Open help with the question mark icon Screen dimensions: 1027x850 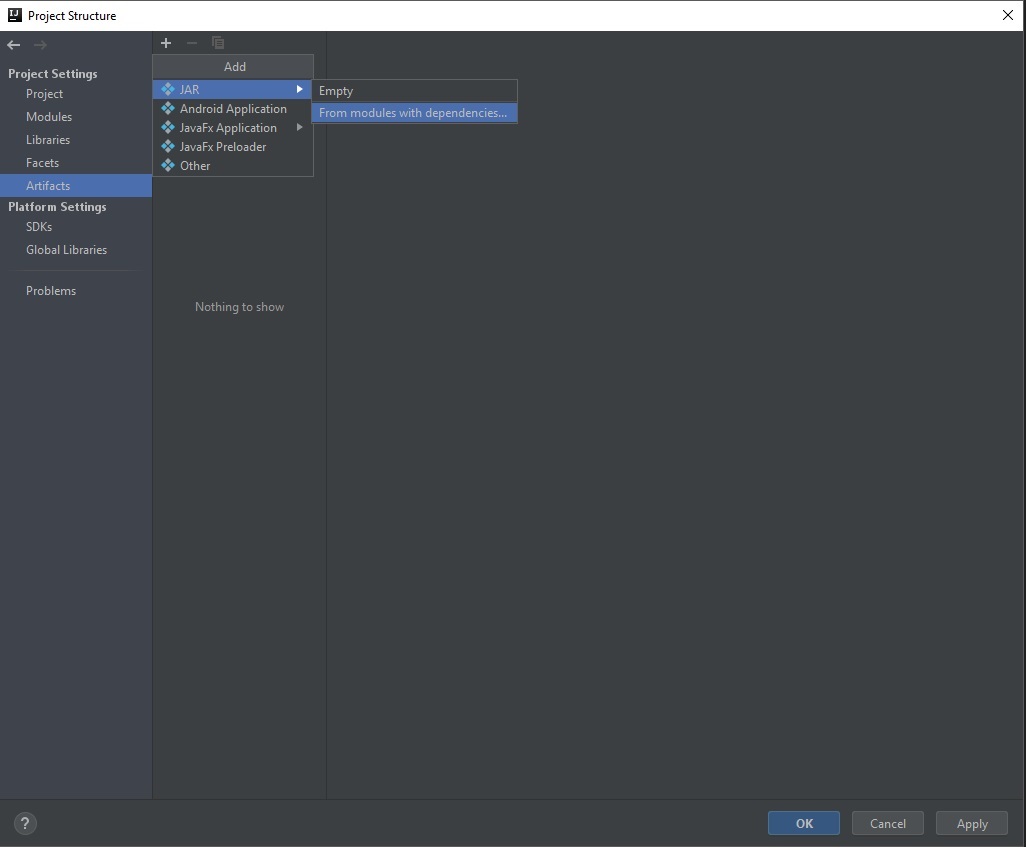coord(25,824)
